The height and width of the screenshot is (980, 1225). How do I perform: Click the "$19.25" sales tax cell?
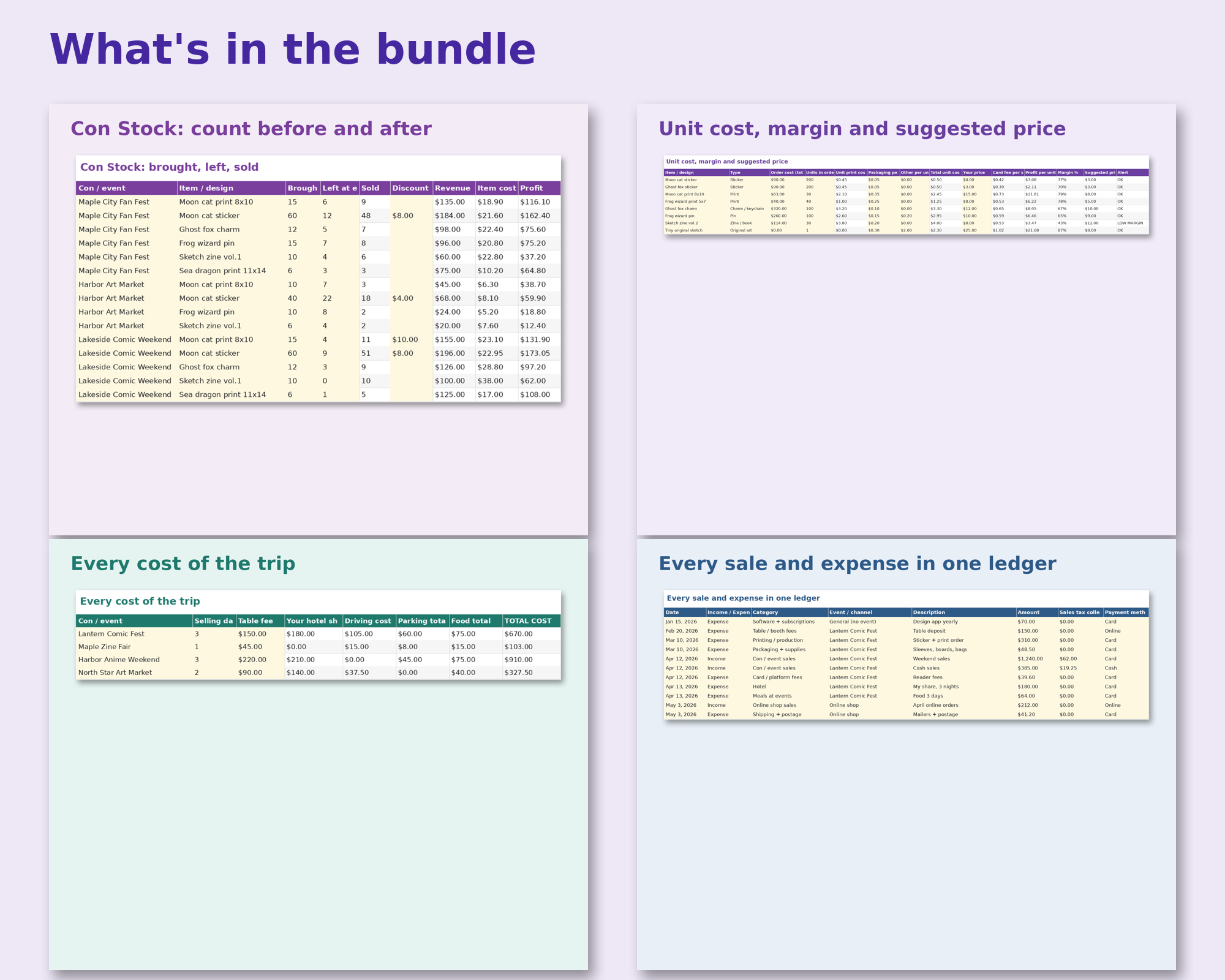tap(1080, 668)
